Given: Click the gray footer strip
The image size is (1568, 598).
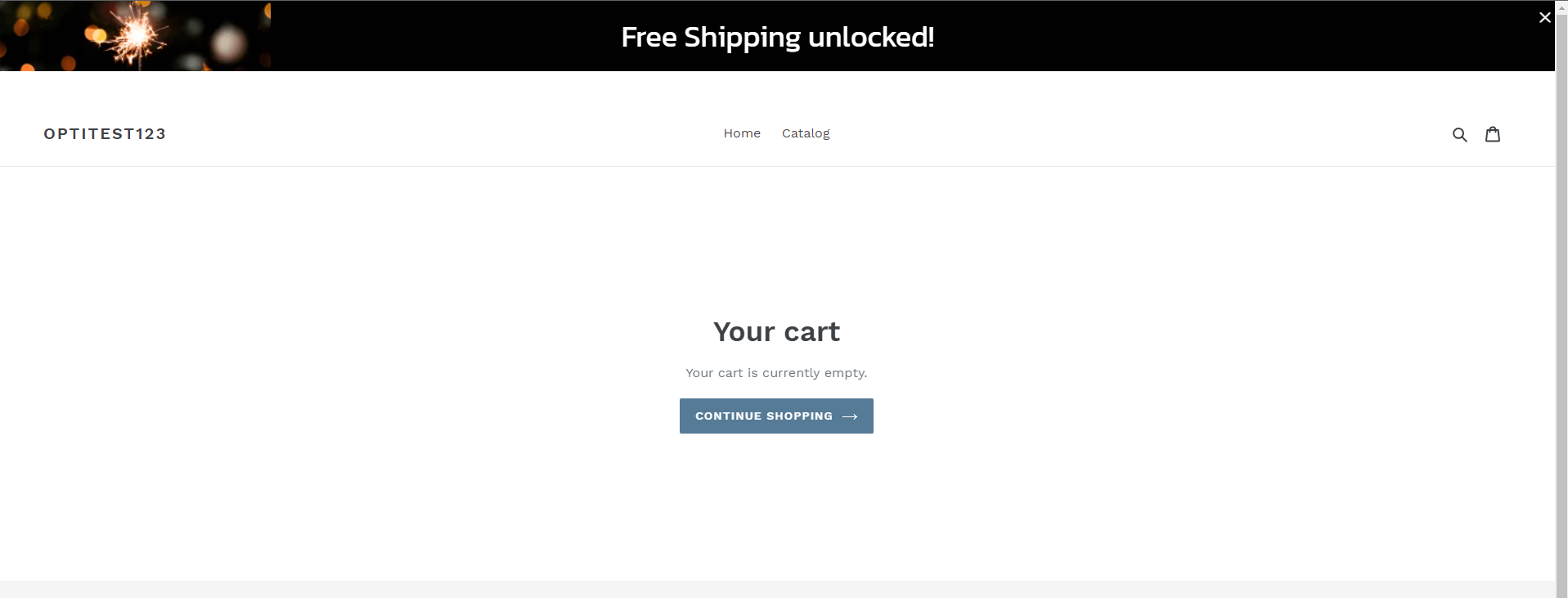Looking at the screenshot, I should tap(777, 589).
